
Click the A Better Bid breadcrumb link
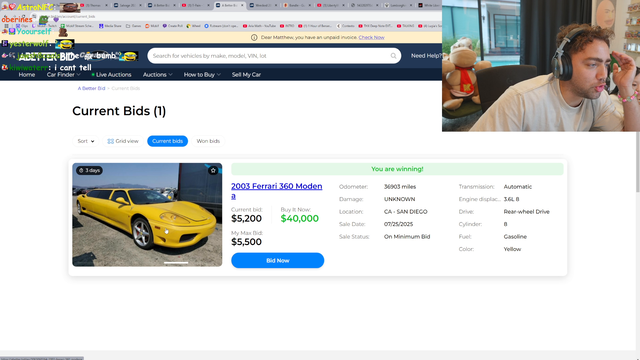click(91, 89)
